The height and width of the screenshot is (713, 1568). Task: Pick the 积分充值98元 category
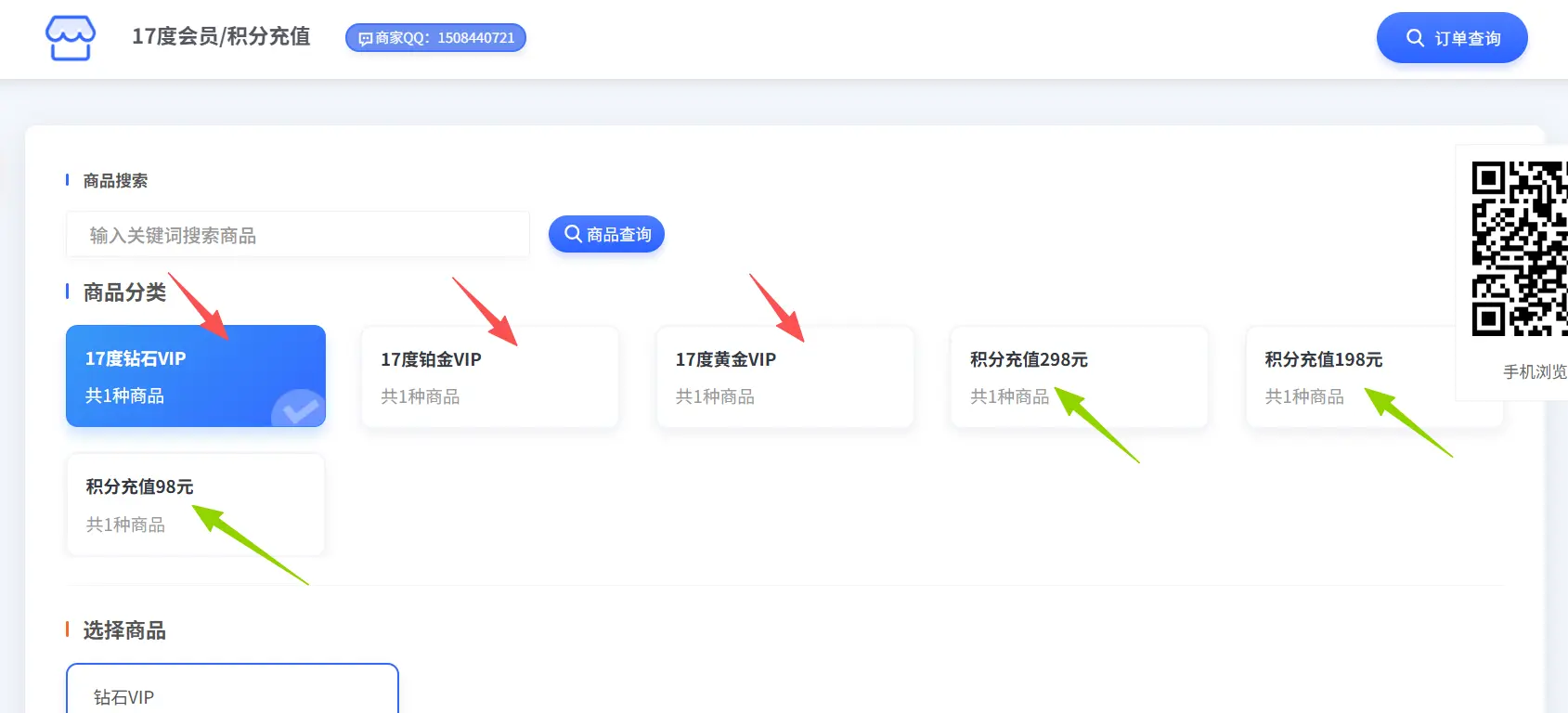[195, 504]
